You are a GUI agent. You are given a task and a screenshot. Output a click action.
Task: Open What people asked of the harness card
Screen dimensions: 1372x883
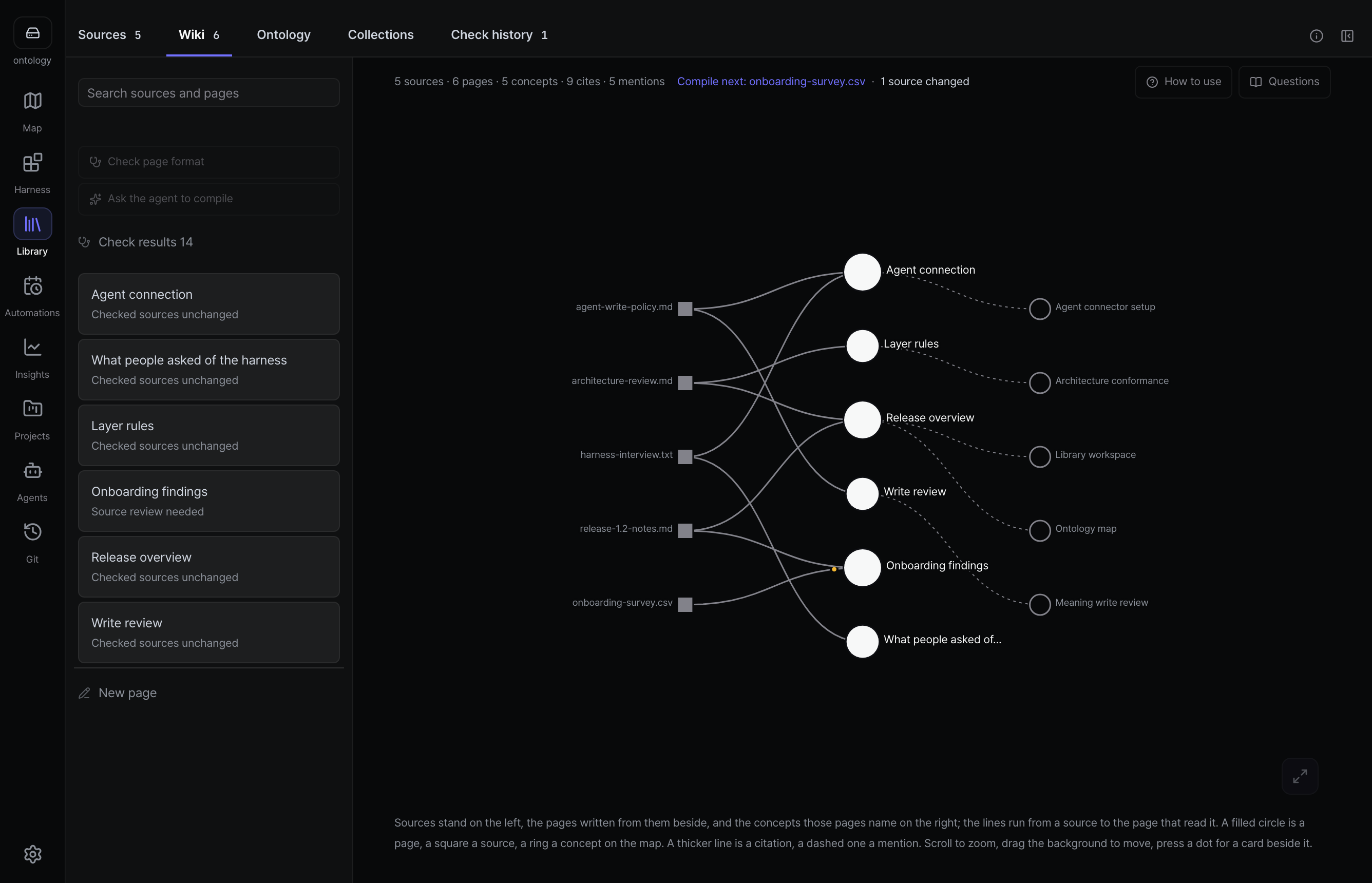208,370
